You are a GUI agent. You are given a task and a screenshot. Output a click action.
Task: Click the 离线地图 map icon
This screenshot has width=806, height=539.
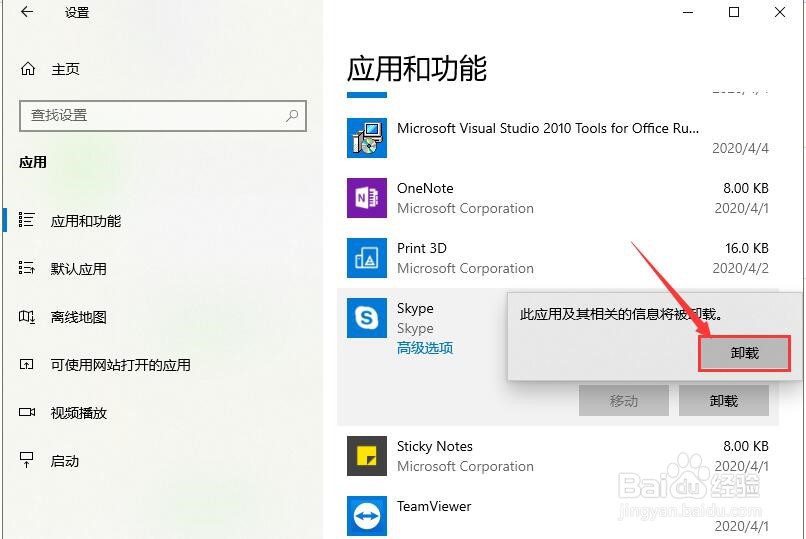click(26, 317)
